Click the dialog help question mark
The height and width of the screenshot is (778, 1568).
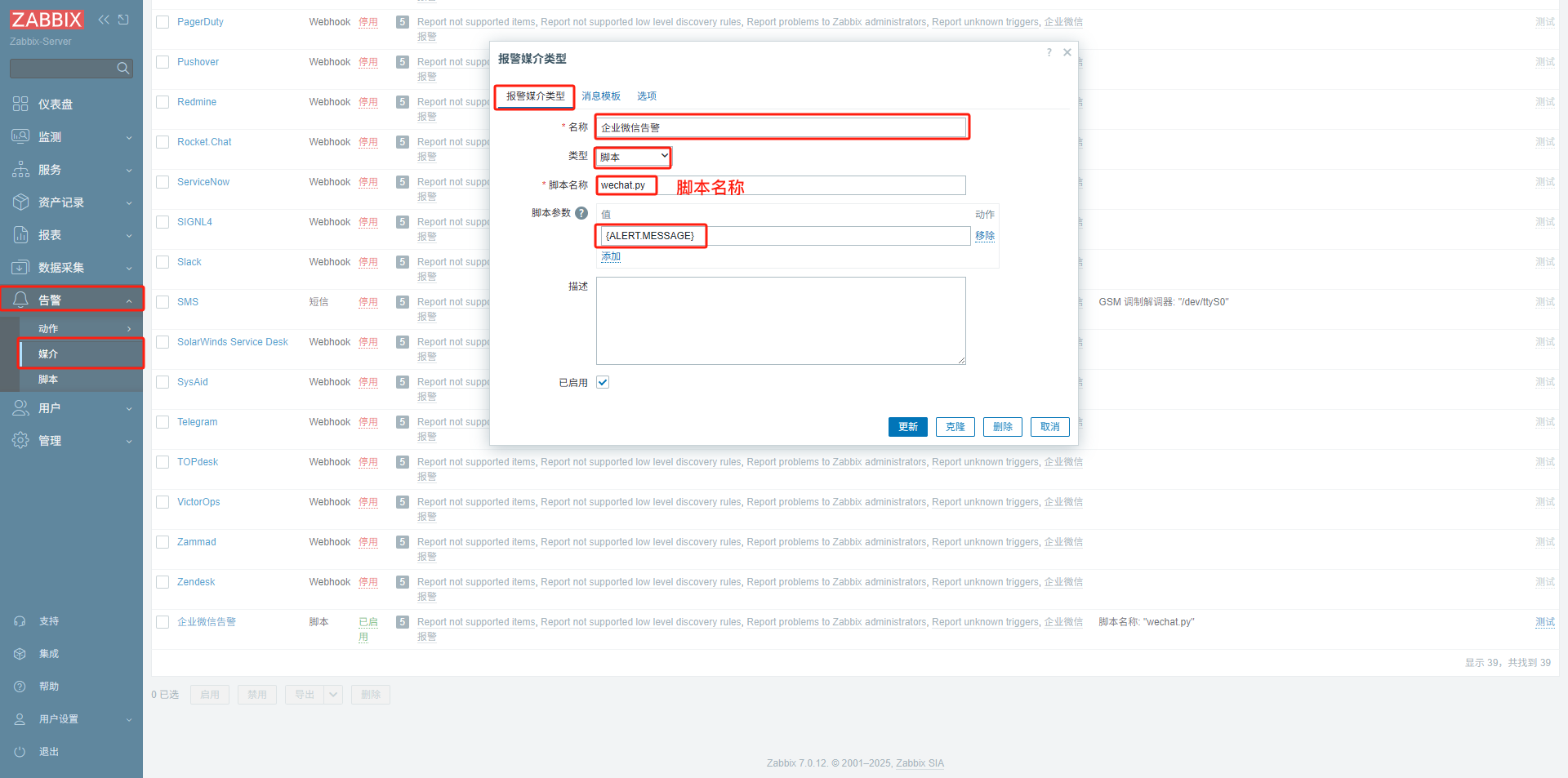click(1049, 52)
